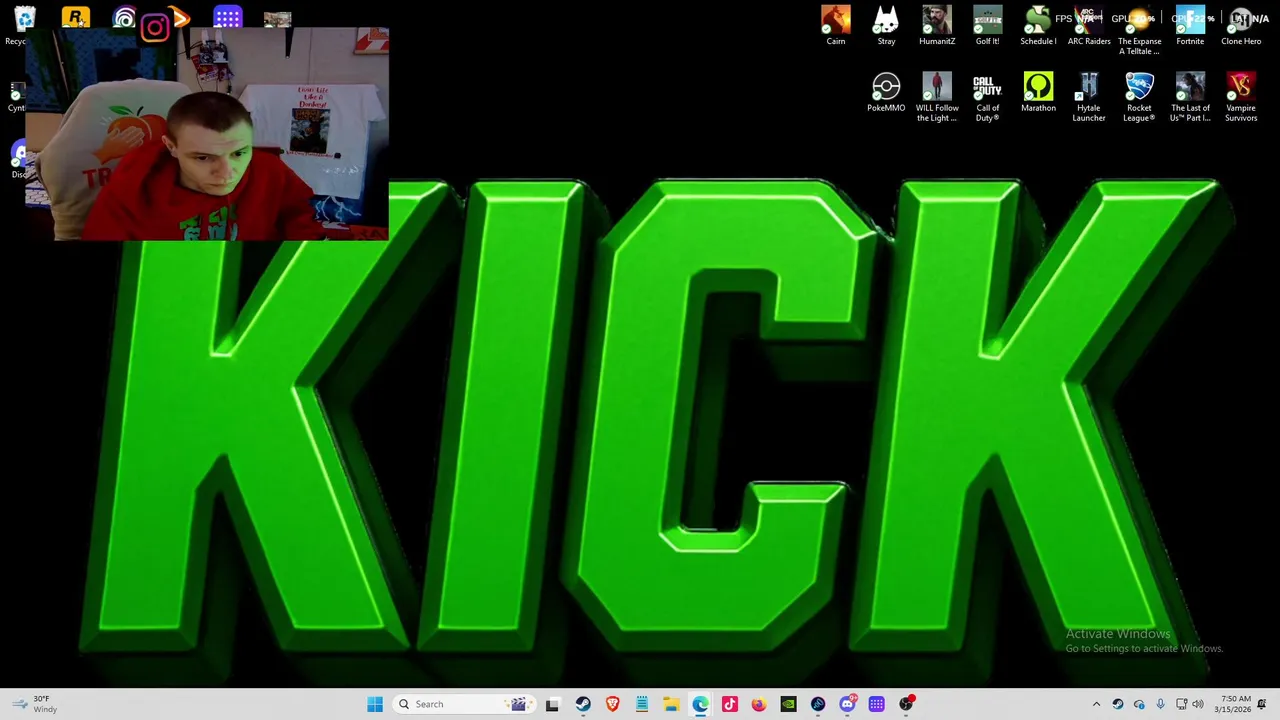
Task: Open OBS Studio on the taskbar
Action: point(906,704)
